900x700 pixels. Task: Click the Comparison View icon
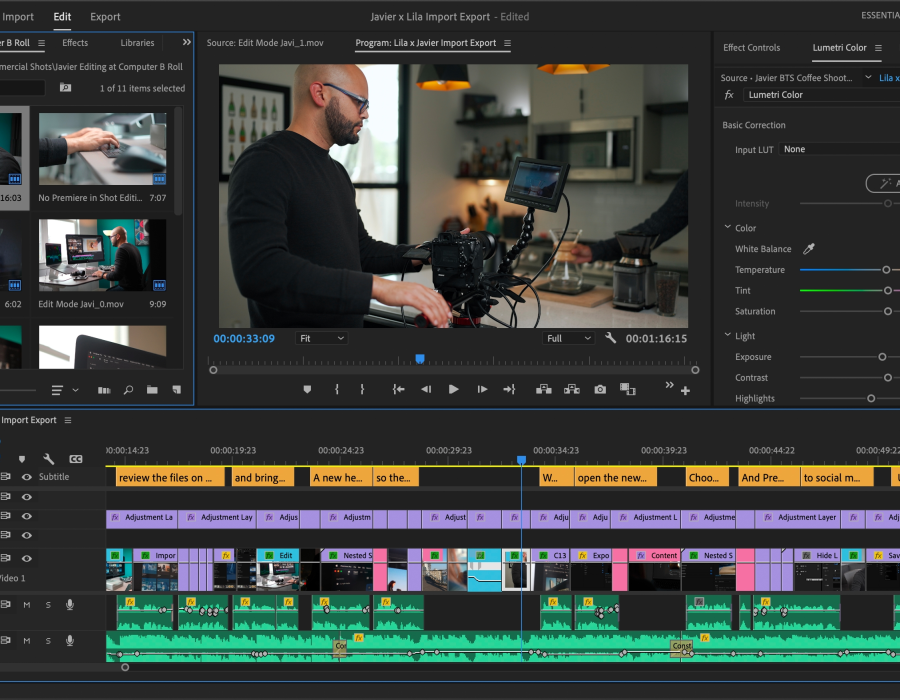627,390
